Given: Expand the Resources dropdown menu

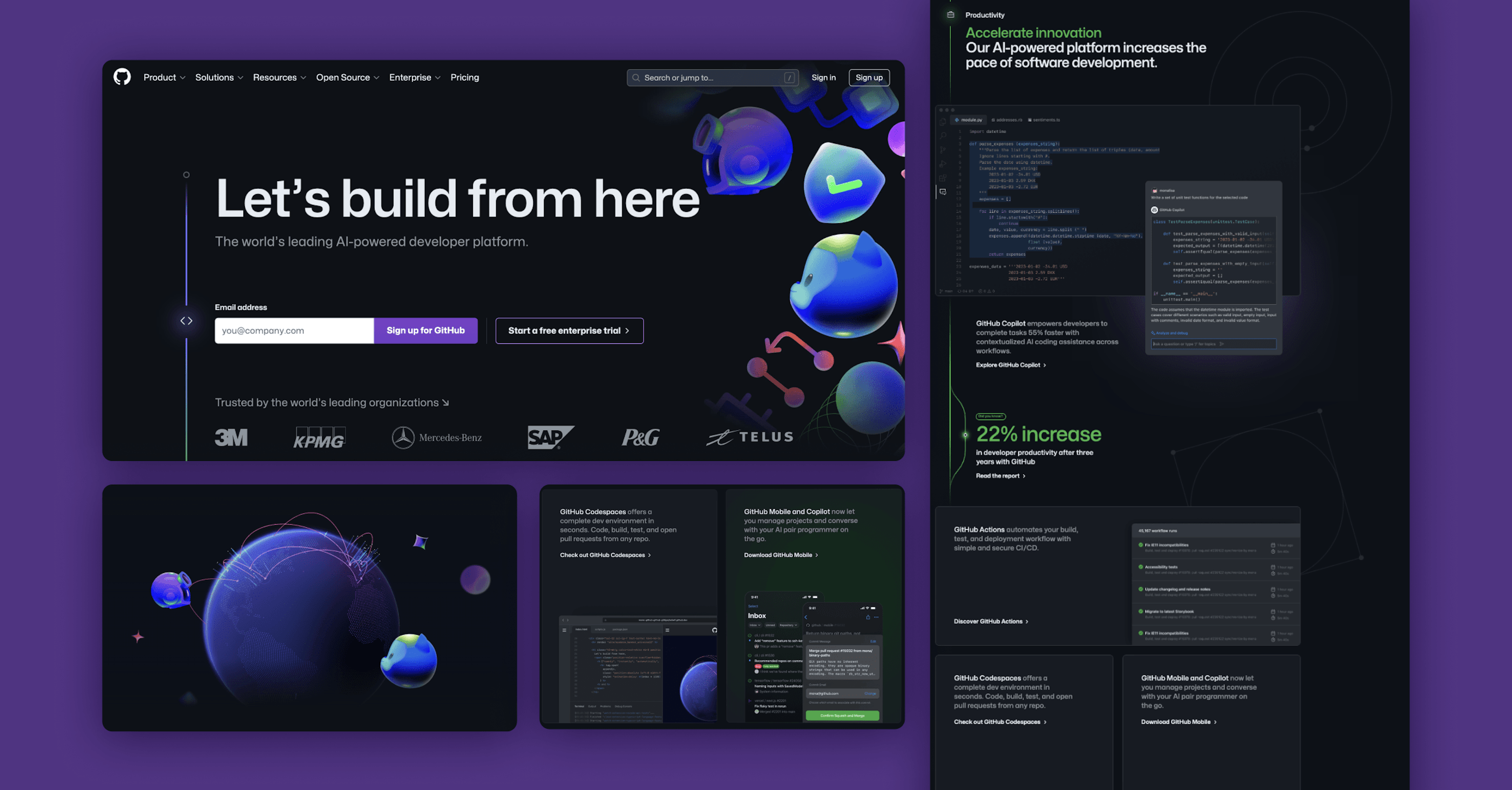Looking at the screenshot, I should coord(280,78).
